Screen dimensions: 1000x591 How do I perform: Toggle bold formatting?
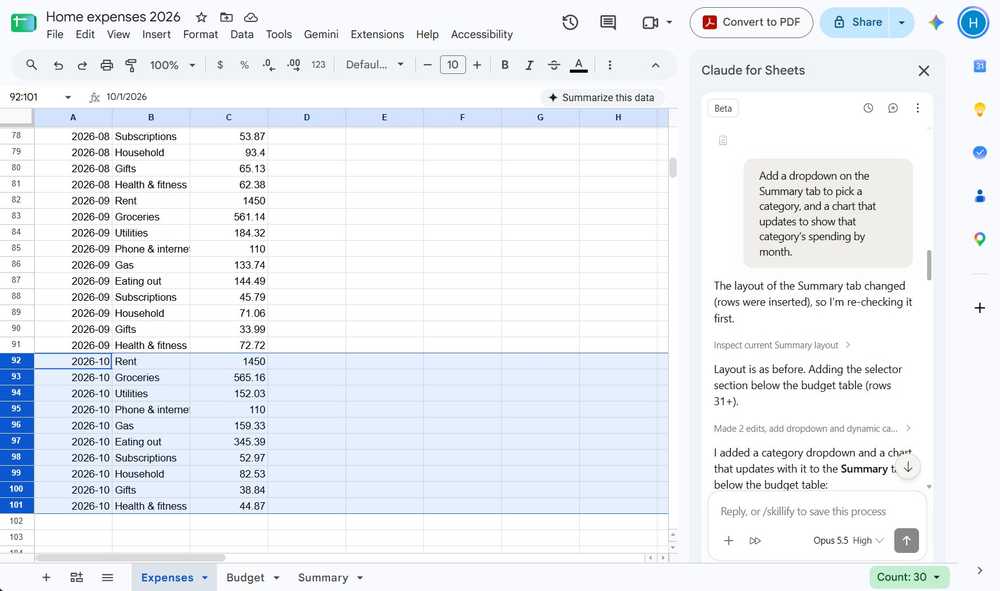tap(504, 65)
